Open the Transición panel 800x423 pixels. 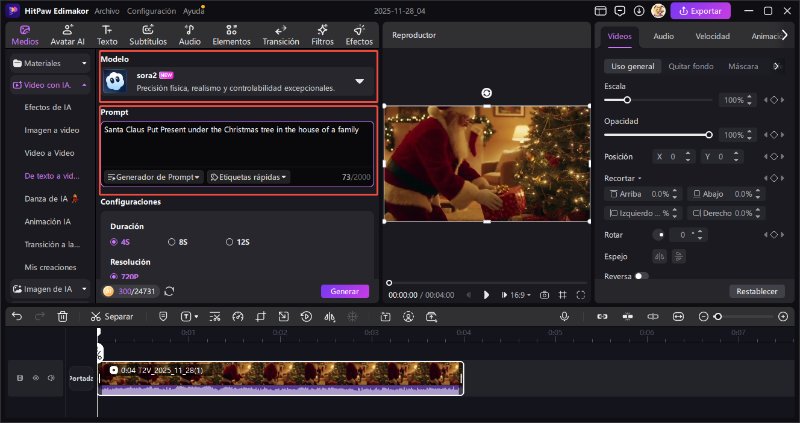pos(281,35)
